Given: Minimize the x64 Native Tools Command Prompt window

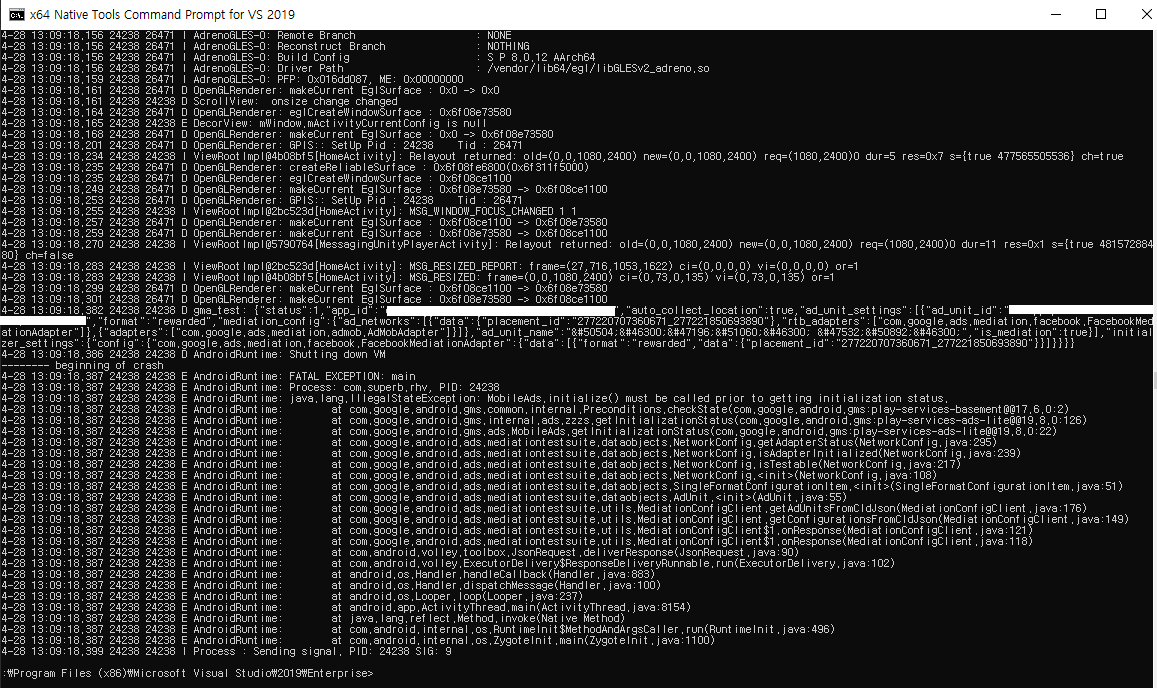Looking at the screenshot, I should pyautogui.click(x=1055, y=14).
